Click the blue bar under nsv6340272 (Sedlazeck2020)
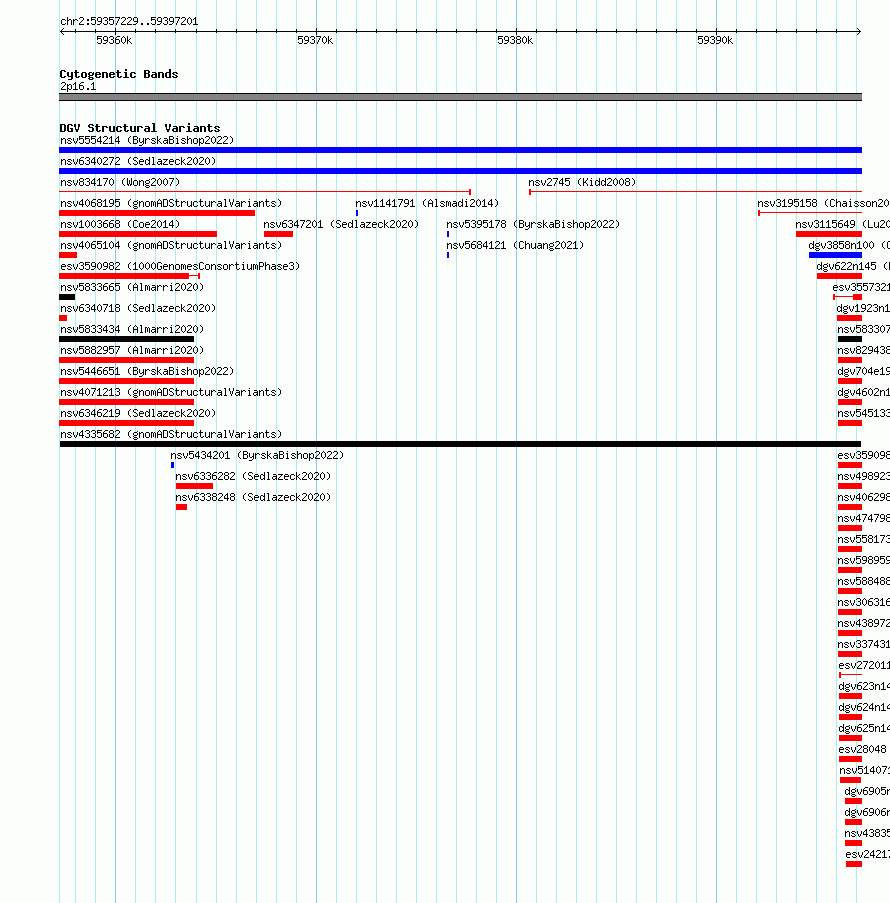 (x=460, y=171)
